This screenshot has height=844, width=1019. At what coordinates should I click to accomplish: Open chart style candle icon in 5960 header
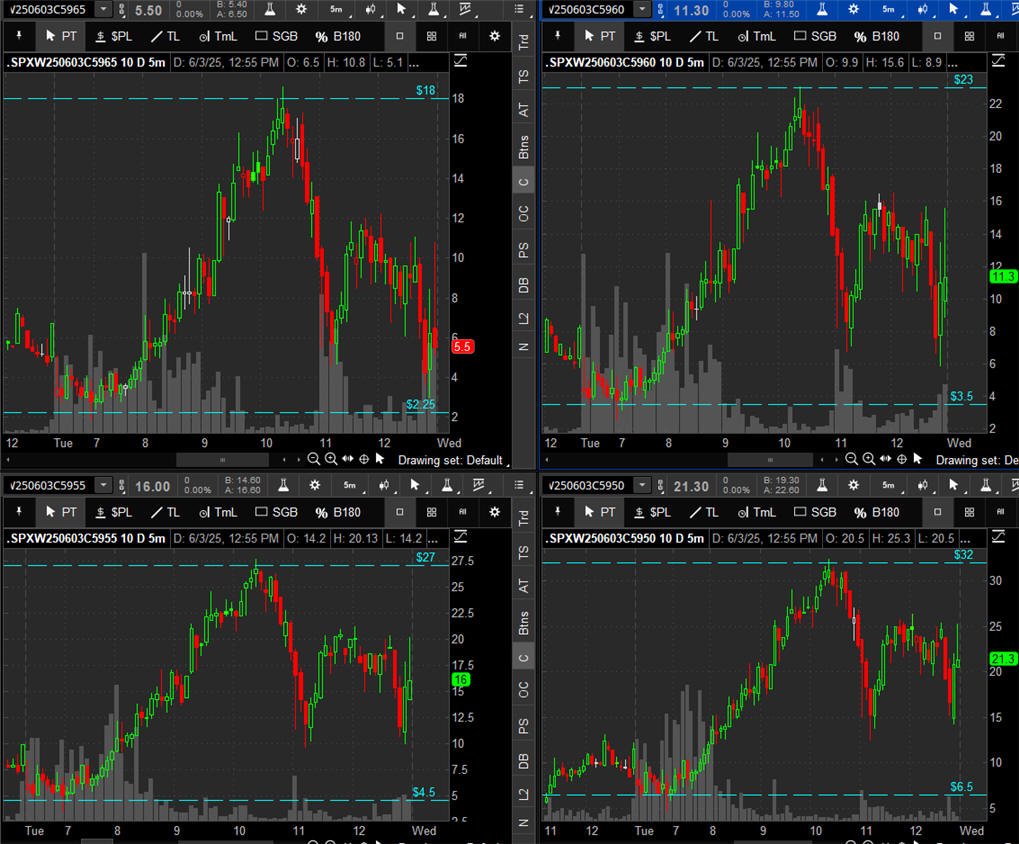923,9
